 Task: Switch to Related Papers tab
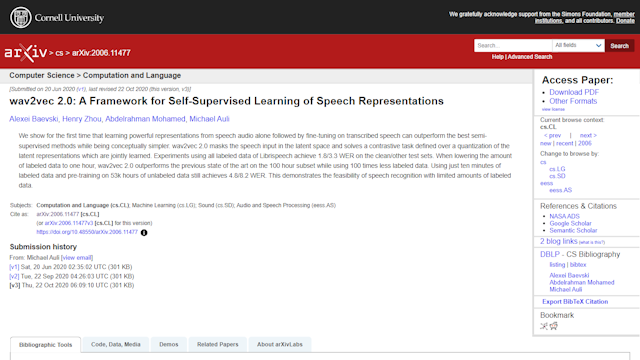pyautogui.click(x=218, y=344)
